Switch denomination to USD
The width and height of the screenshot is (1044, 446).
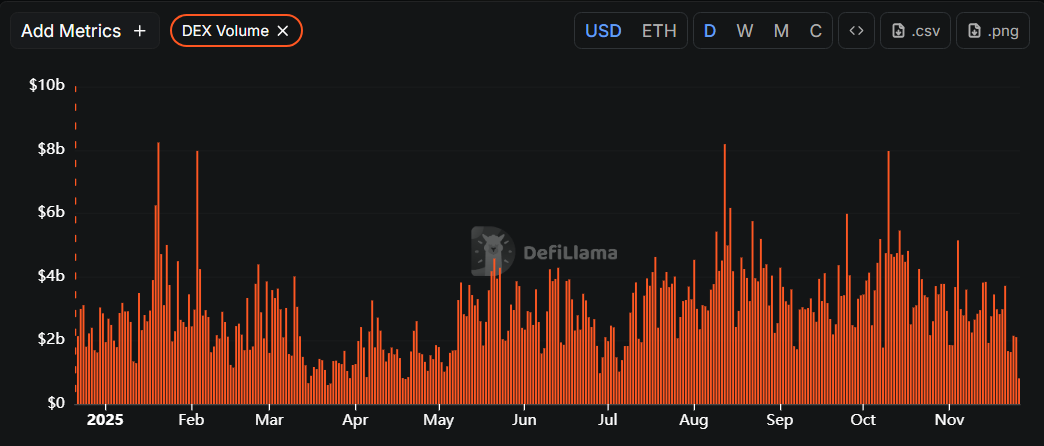coord(603,31)
